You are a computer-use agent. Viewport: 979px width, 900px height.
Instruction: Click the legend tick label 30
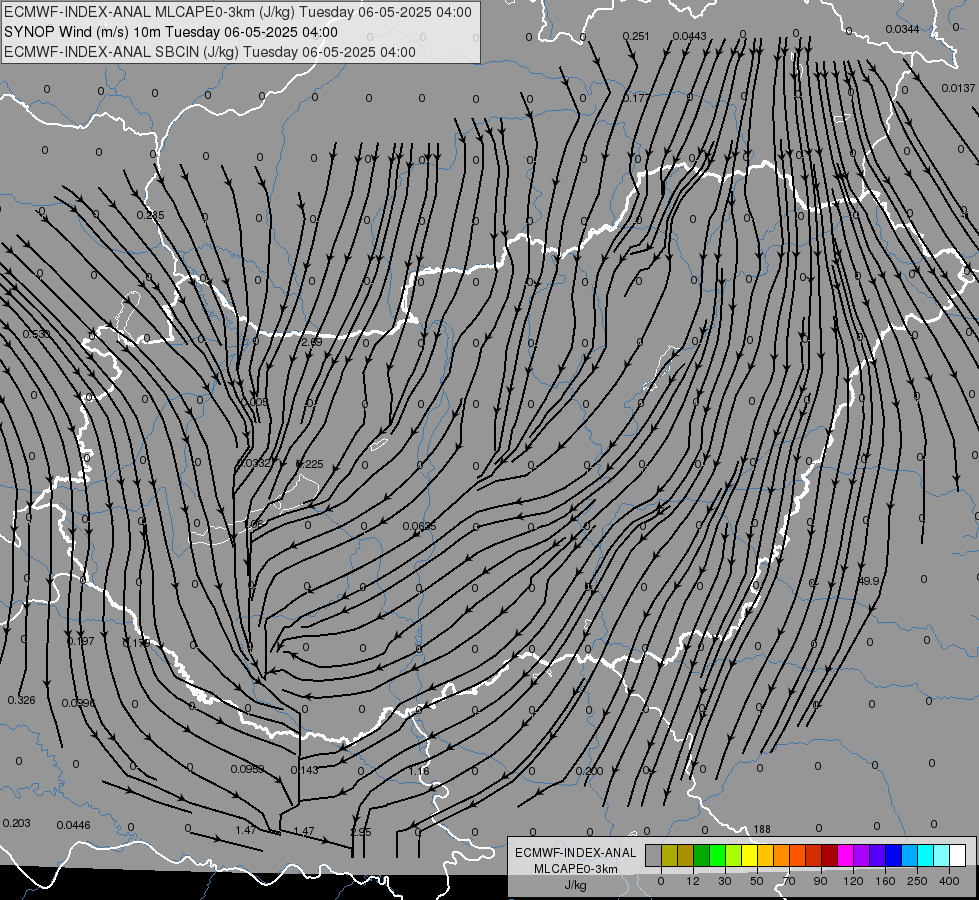(725, 881)
